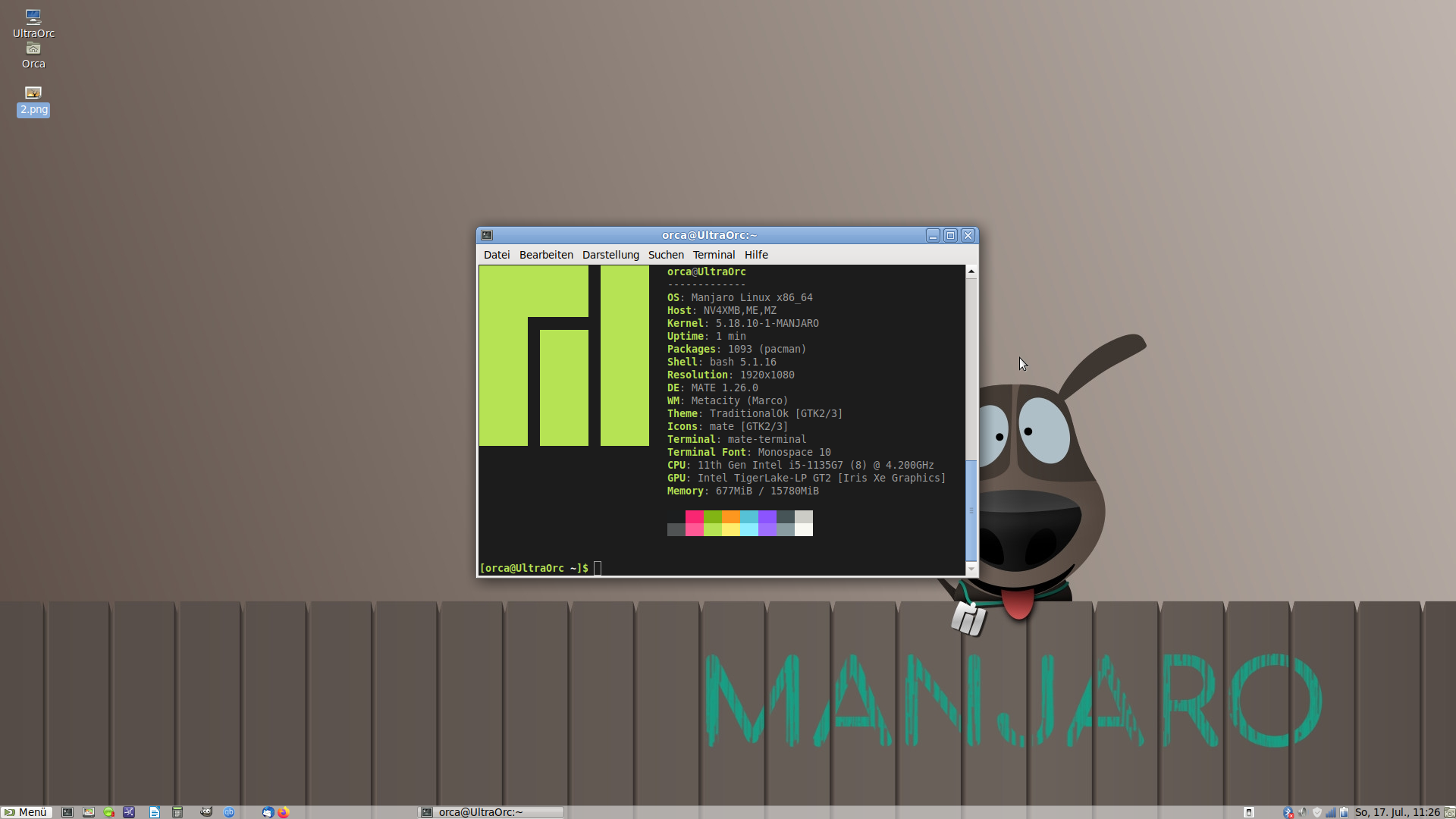Image resolution: width=1456 pixels, height=819 pixels.
Task: Open the Darstellung menu in terminal
Action: 610,255
